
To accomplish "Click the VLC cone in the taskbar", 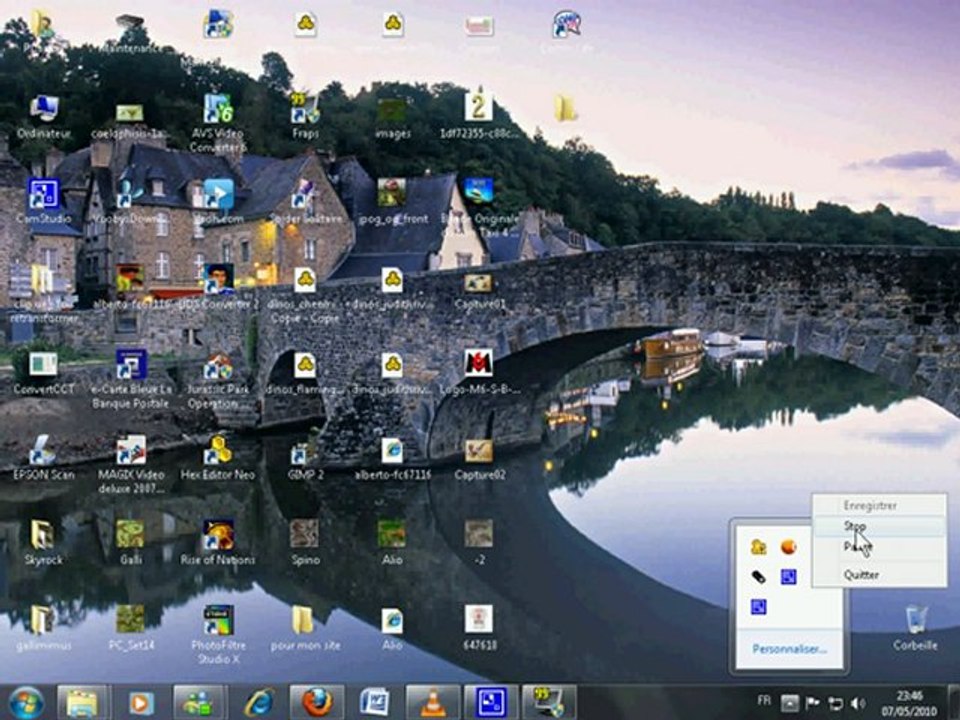I will (433, 702).
